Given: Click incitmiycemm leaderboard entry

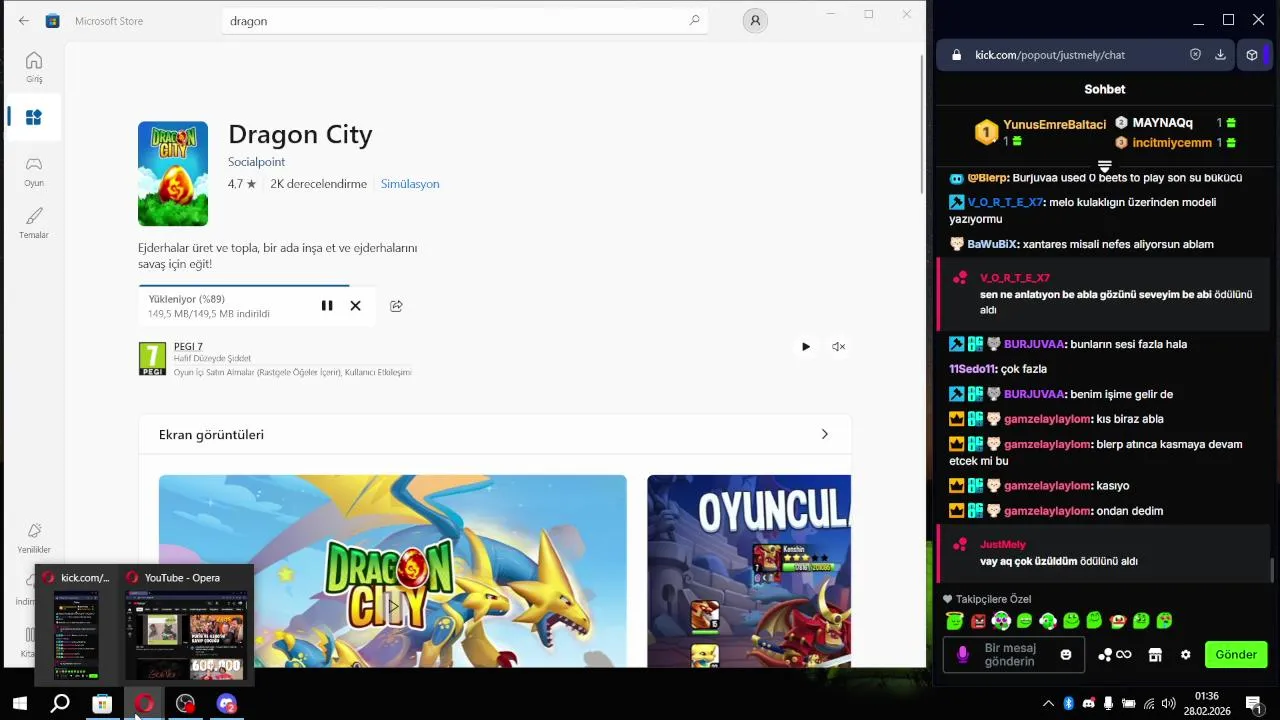Looking at the screenshot, I should point(1175,143).
